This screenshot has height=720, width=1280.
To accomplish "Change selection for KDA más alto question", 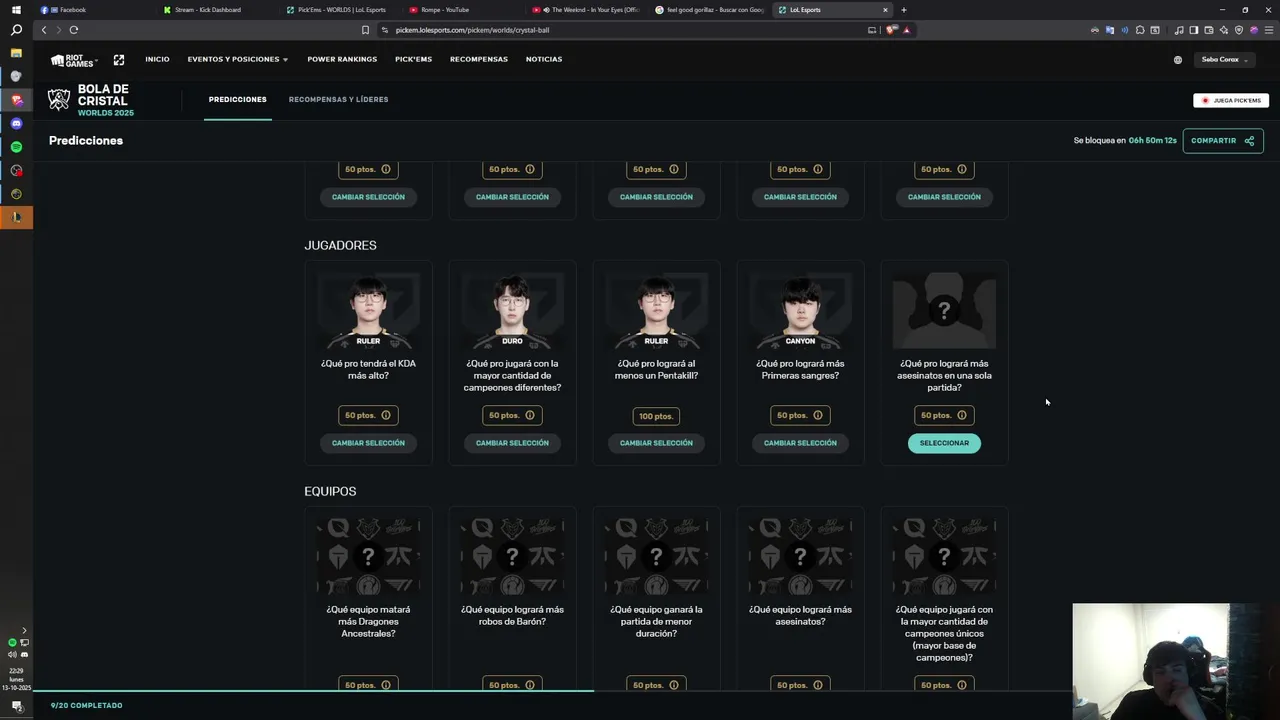I will coord(368,443).
